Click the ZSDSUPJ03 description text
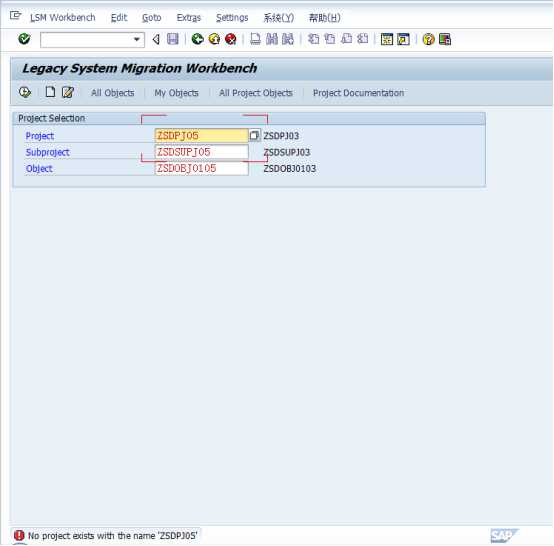Screen dimensions: 554x546 pos(287,152)
